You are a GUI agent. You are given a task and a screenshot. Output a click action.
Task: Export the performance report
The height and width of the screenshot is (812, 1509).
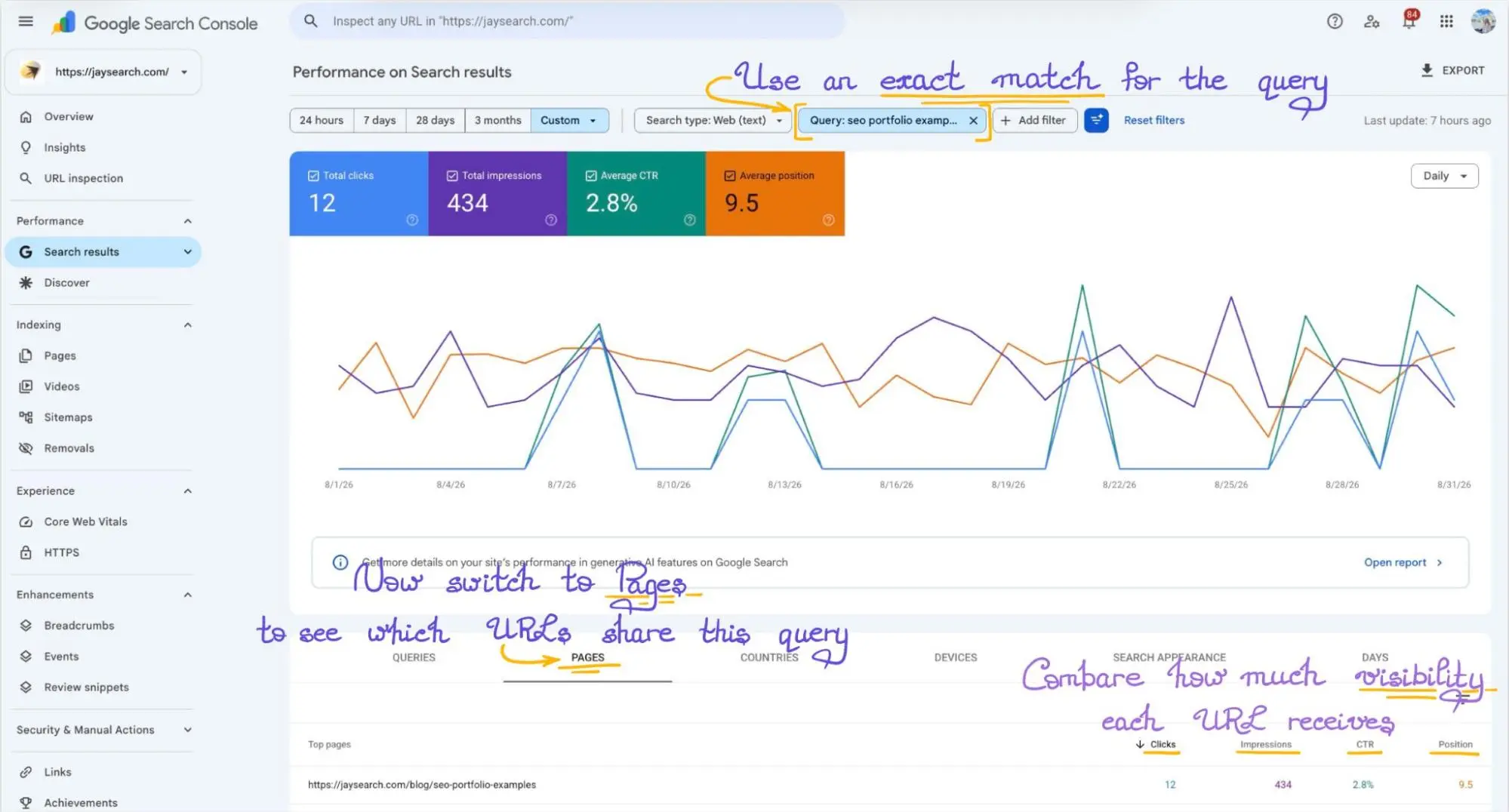(x=1452, y=70)
